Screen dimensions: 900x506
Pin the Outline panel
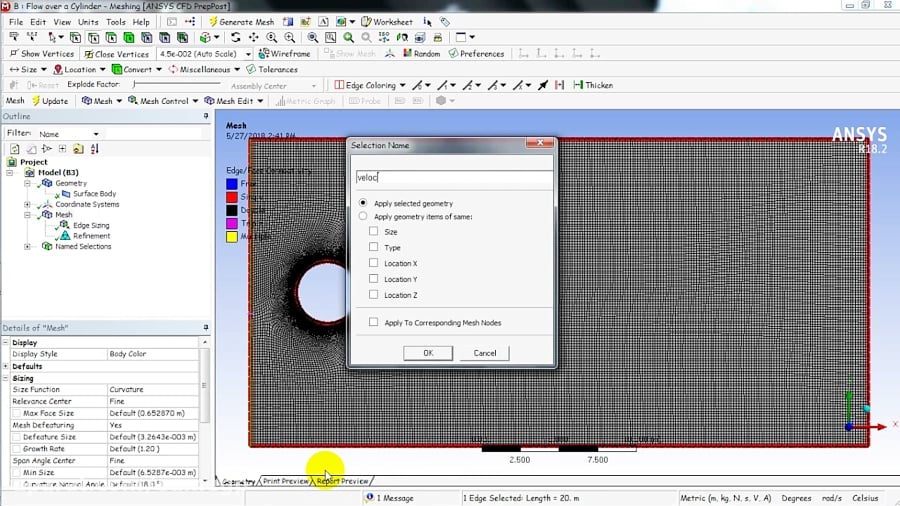205,116
